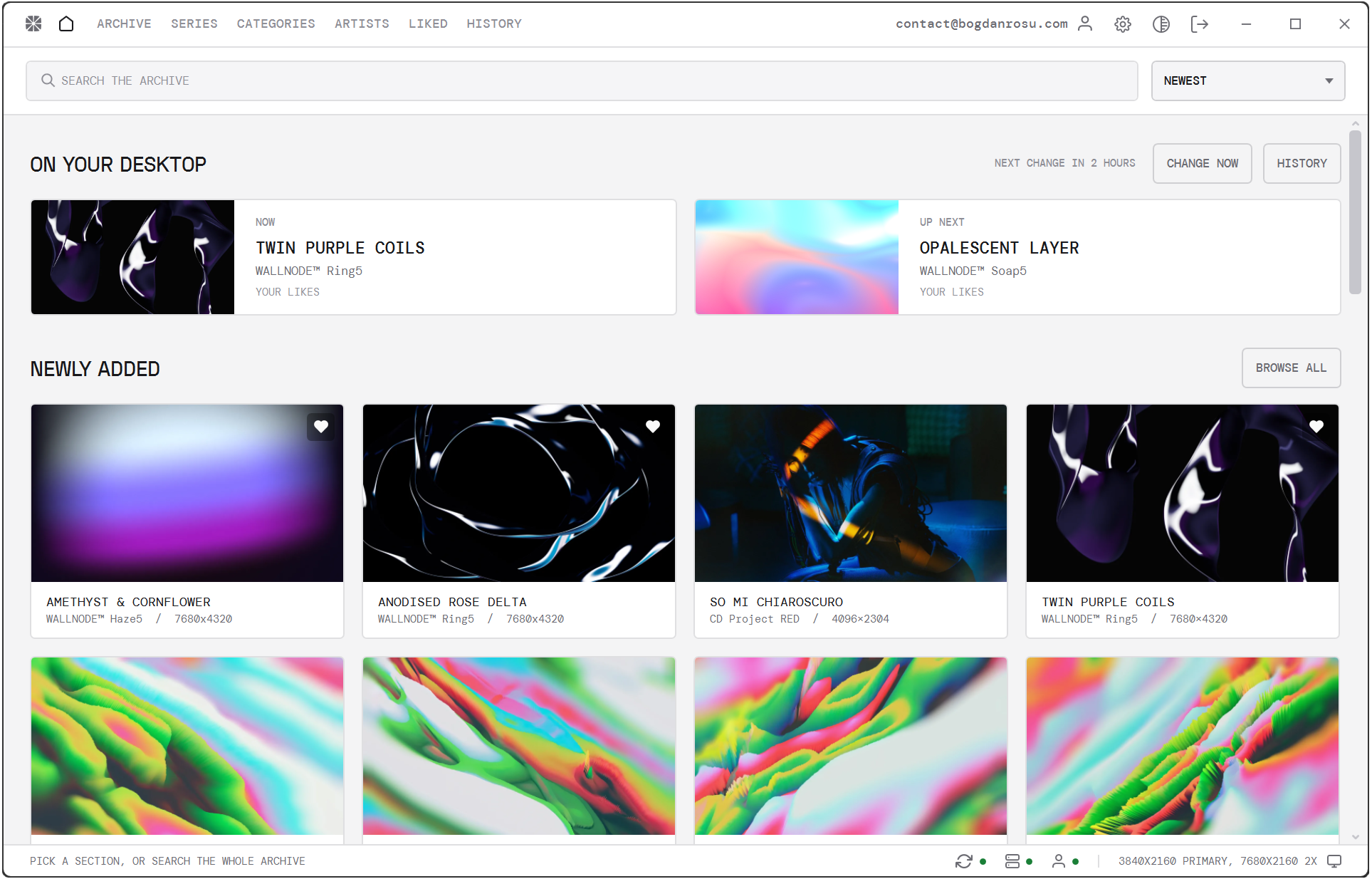Click the scrollbar down arrow
This screenshot has height=879, width=1372.
[1355, 837]
